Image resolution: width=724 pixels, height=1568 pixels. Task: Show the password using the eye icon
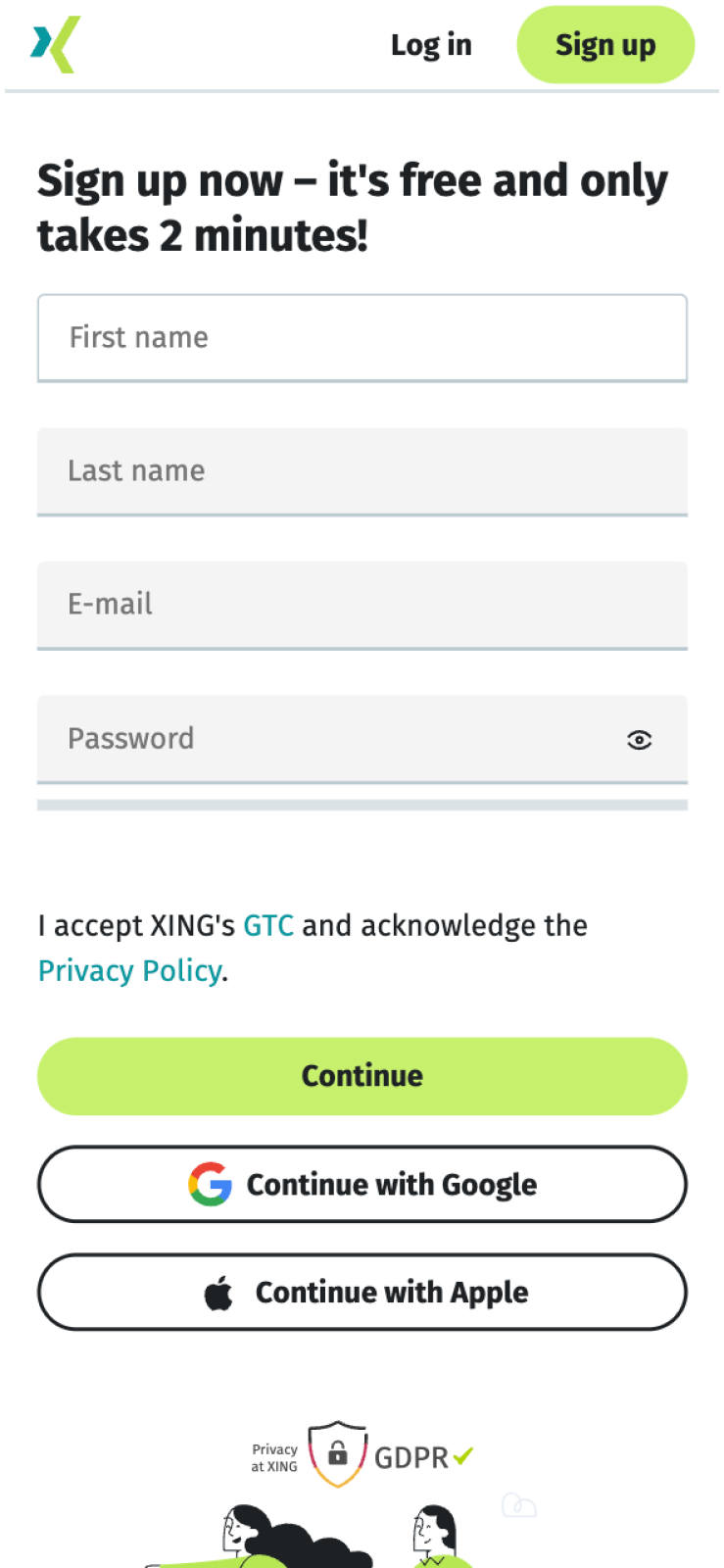point(639,740)
